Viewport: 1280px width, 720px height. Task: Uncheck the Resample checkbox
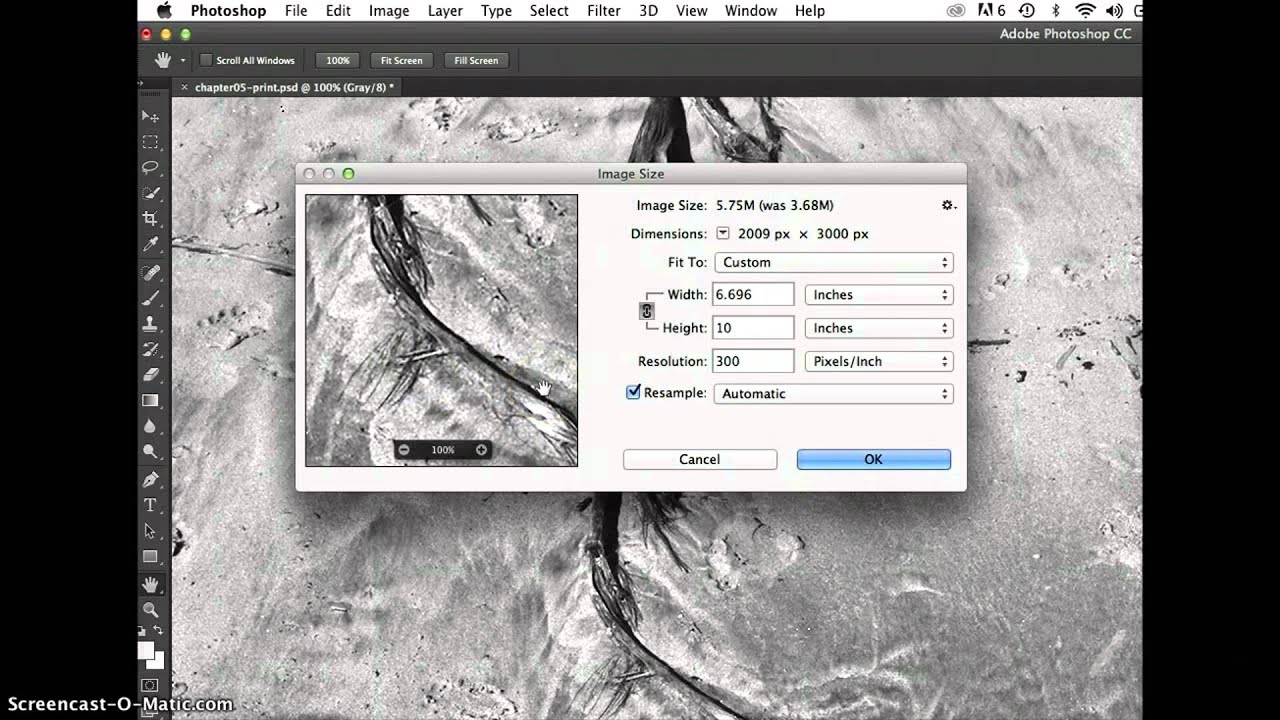633,393
